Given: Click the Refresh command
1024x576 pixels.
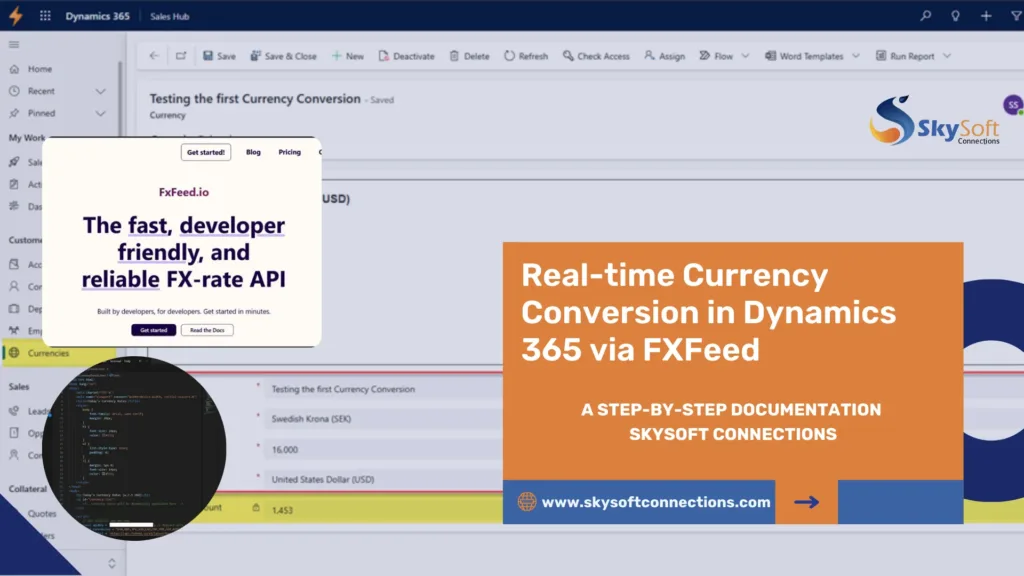Looking at the screenshot, I should pos(526,56).
